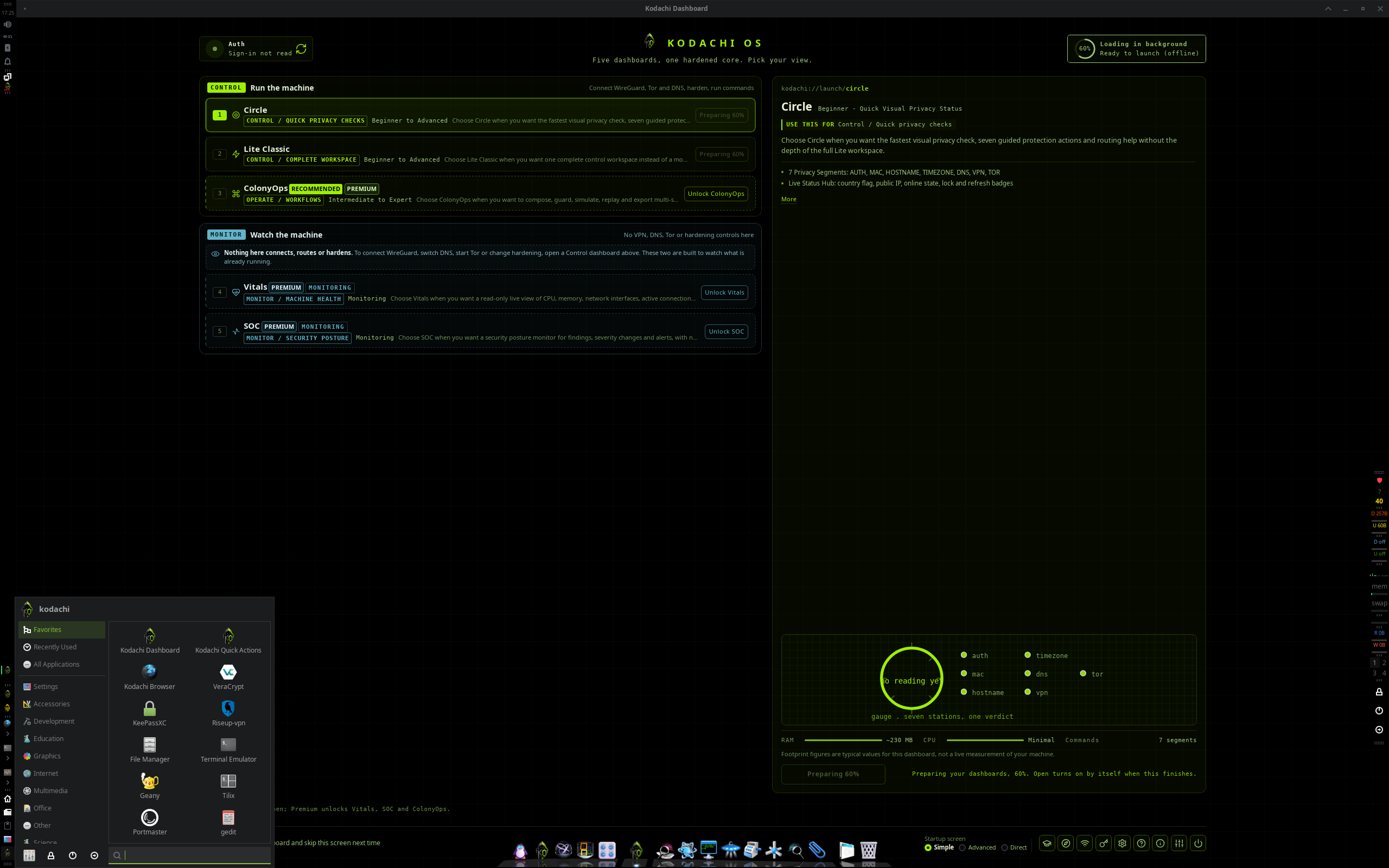
Task: Expand the Circle dashboard row
Action: [x=480, y=115]
